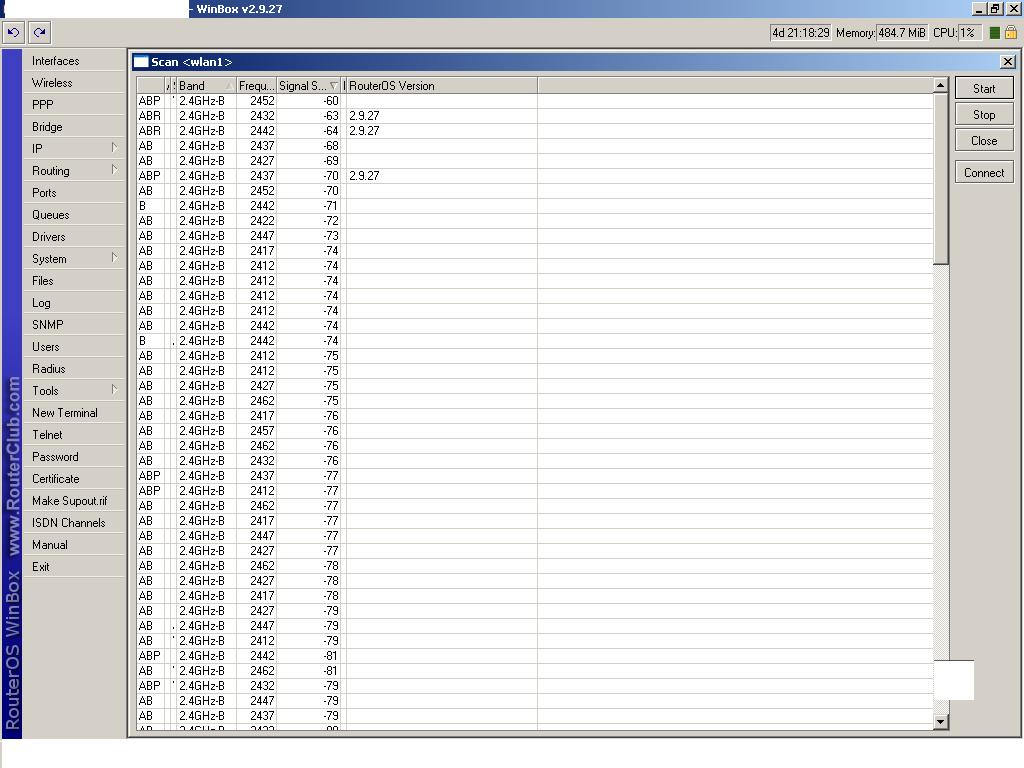Close the Scan wlan1 window
The width and height of the screenshot is (1024, 768).
pos(1008,61)
